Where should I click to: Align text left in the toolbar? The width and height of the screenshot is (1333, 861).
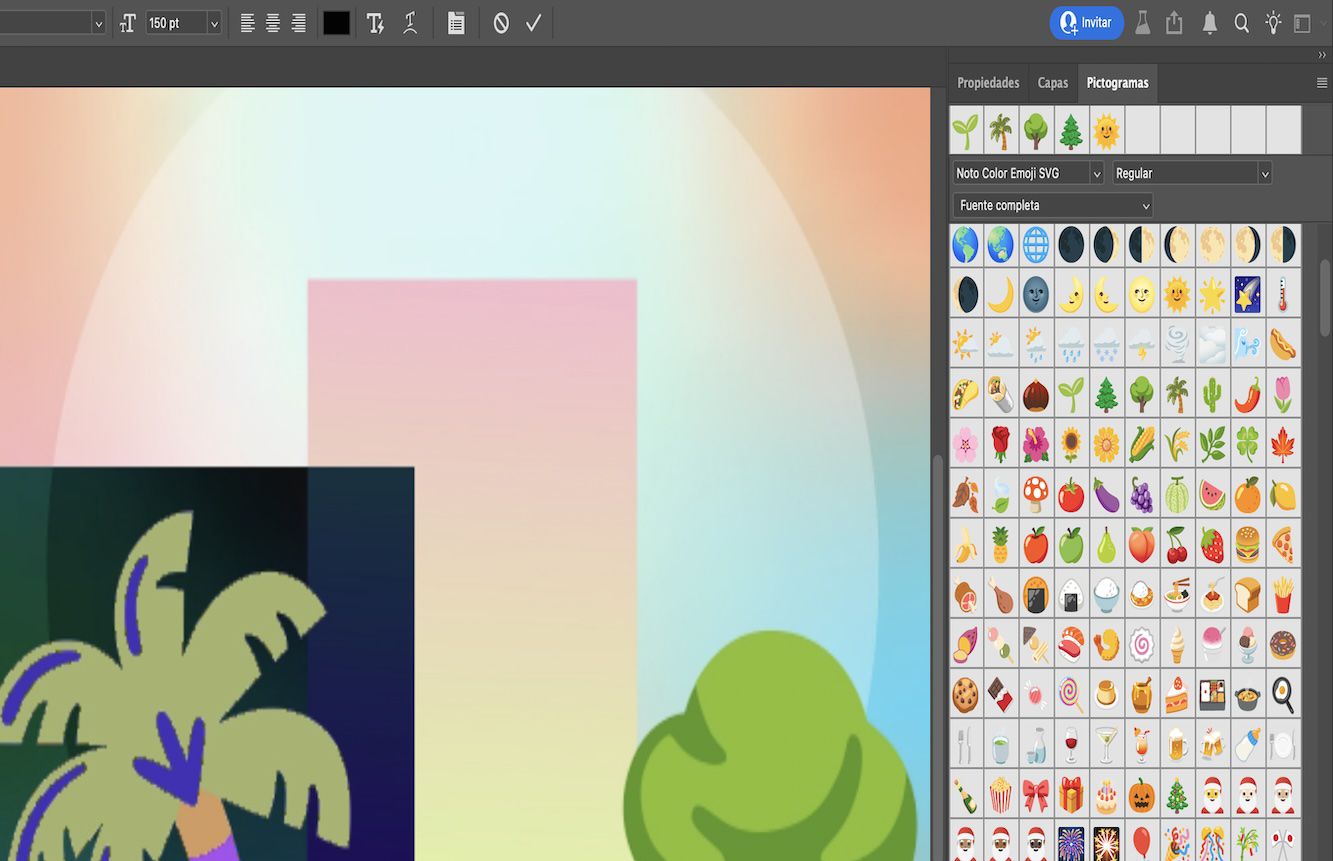247,22
